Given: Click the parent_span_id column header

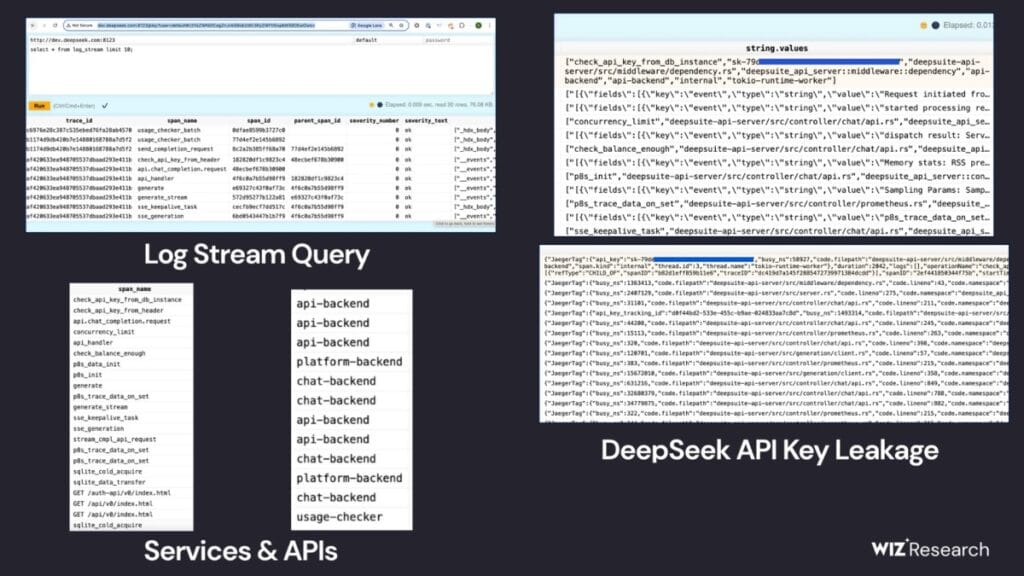Looking at the screenshot, I should click(x=317, y=120).
